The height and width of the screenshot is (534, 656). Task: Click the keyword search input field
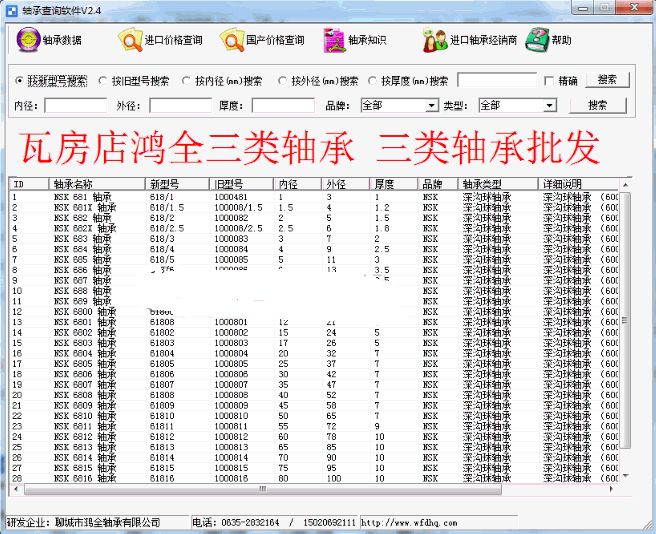point(497,80)
